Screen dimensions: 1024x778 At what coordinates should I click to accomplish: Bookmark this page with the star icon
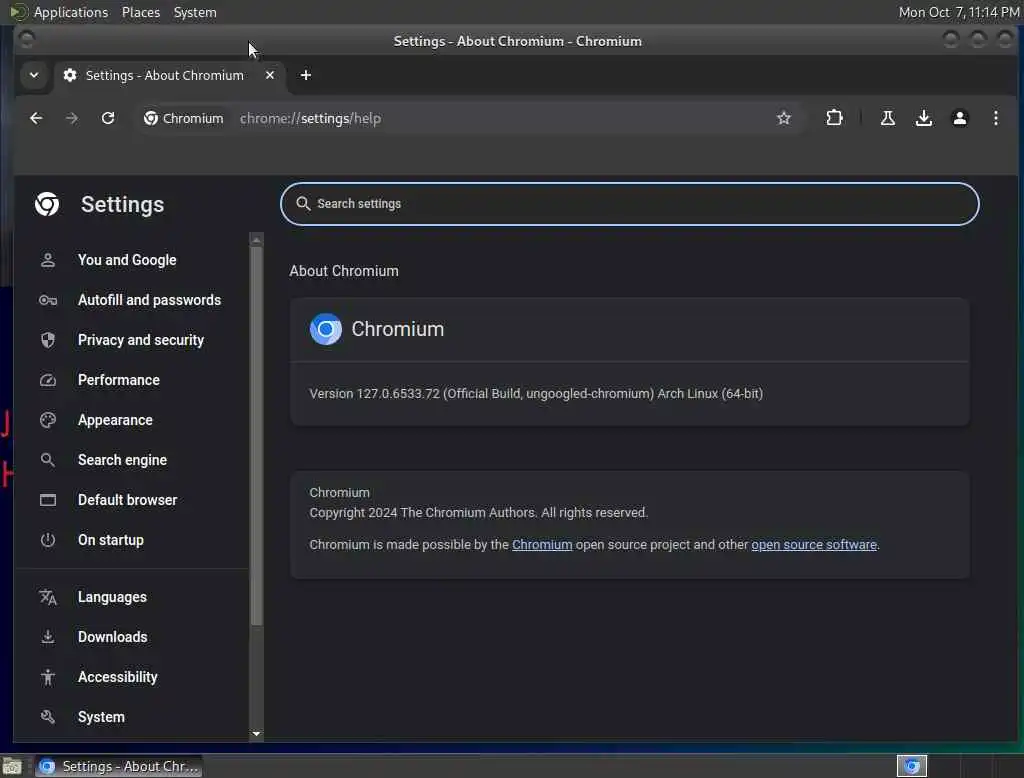pyautogui.click(x=784, y=118)
